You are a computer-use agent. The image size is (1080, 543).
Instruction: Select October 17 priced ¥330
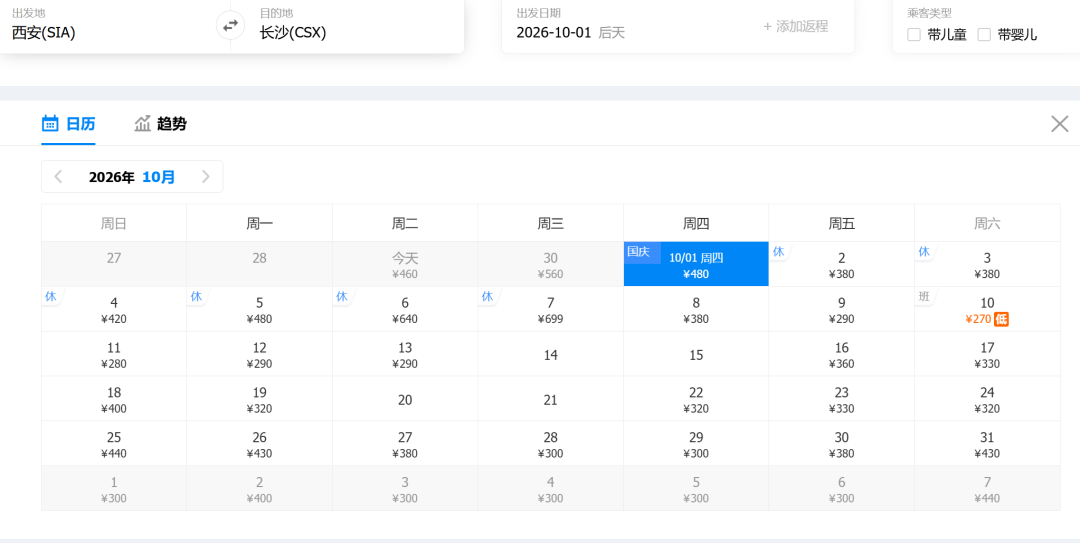(988, 354)
